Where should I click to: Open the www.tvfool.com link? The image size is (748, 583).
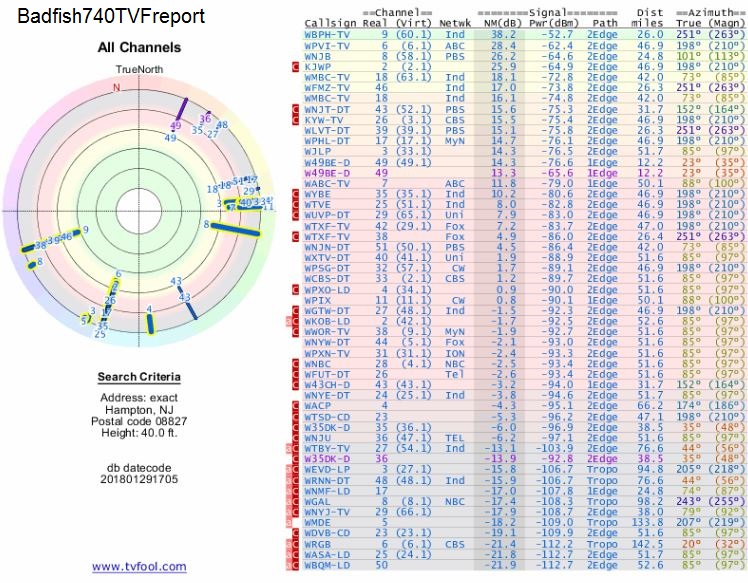pyautogui.click(x=139, y=567)
